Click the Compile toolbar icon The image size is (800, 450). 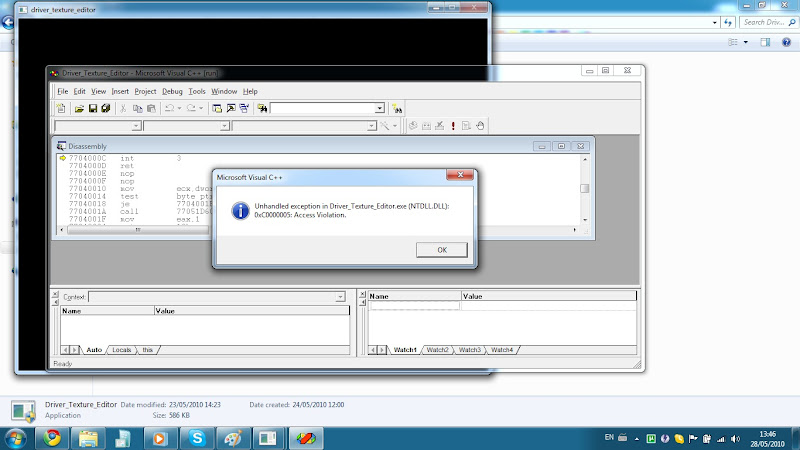point(413,126)
